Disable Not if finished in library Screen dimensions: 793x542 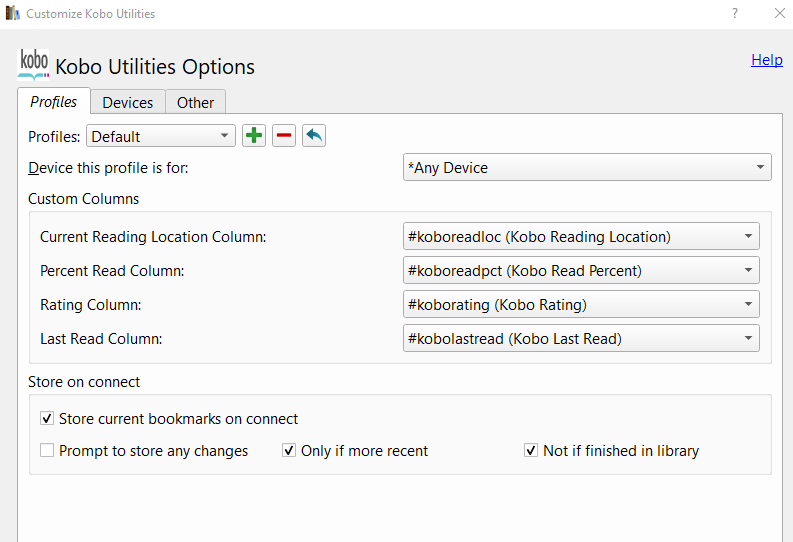531,451
